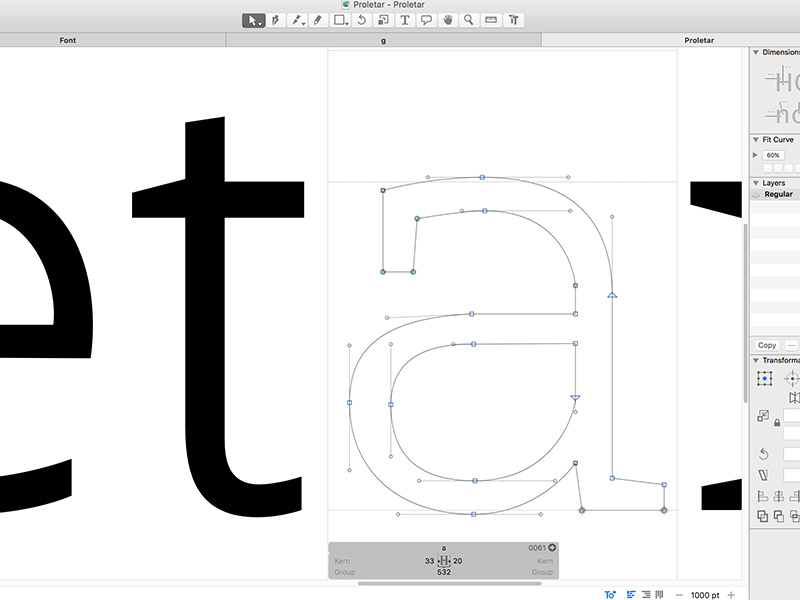Adjust the Fit Curve percentage control

773,156
